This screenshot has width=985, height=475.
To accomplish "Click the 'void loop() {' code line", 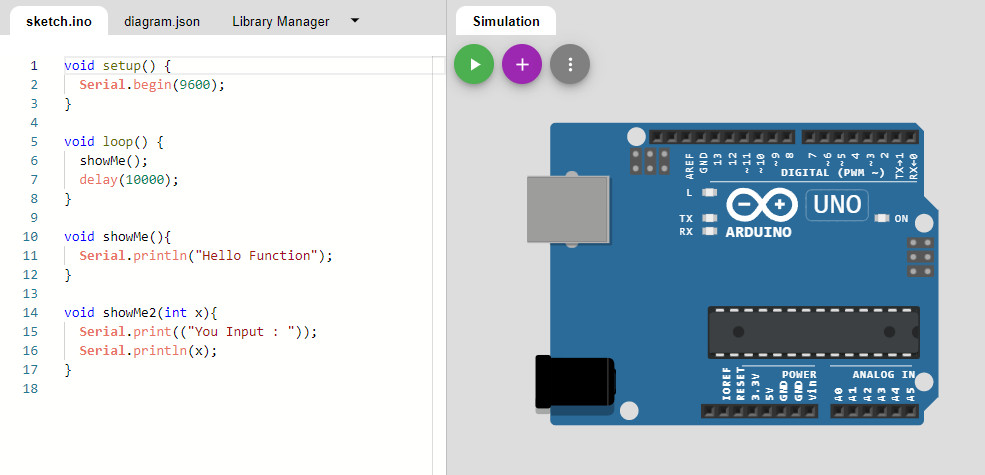I will (x=114, y=141).
